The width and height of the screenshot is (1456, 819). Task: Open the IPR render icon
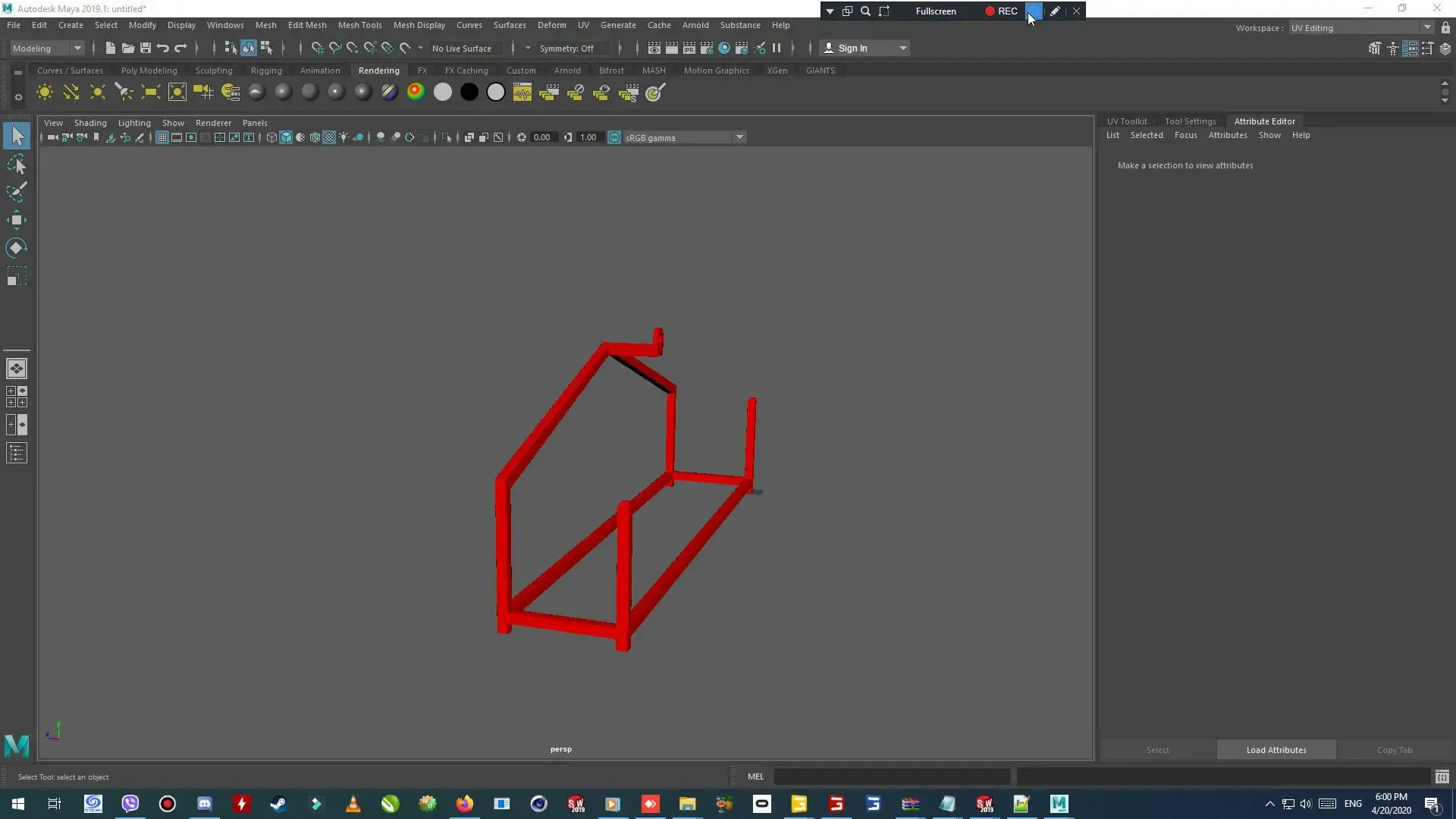[x=689, y=48]
